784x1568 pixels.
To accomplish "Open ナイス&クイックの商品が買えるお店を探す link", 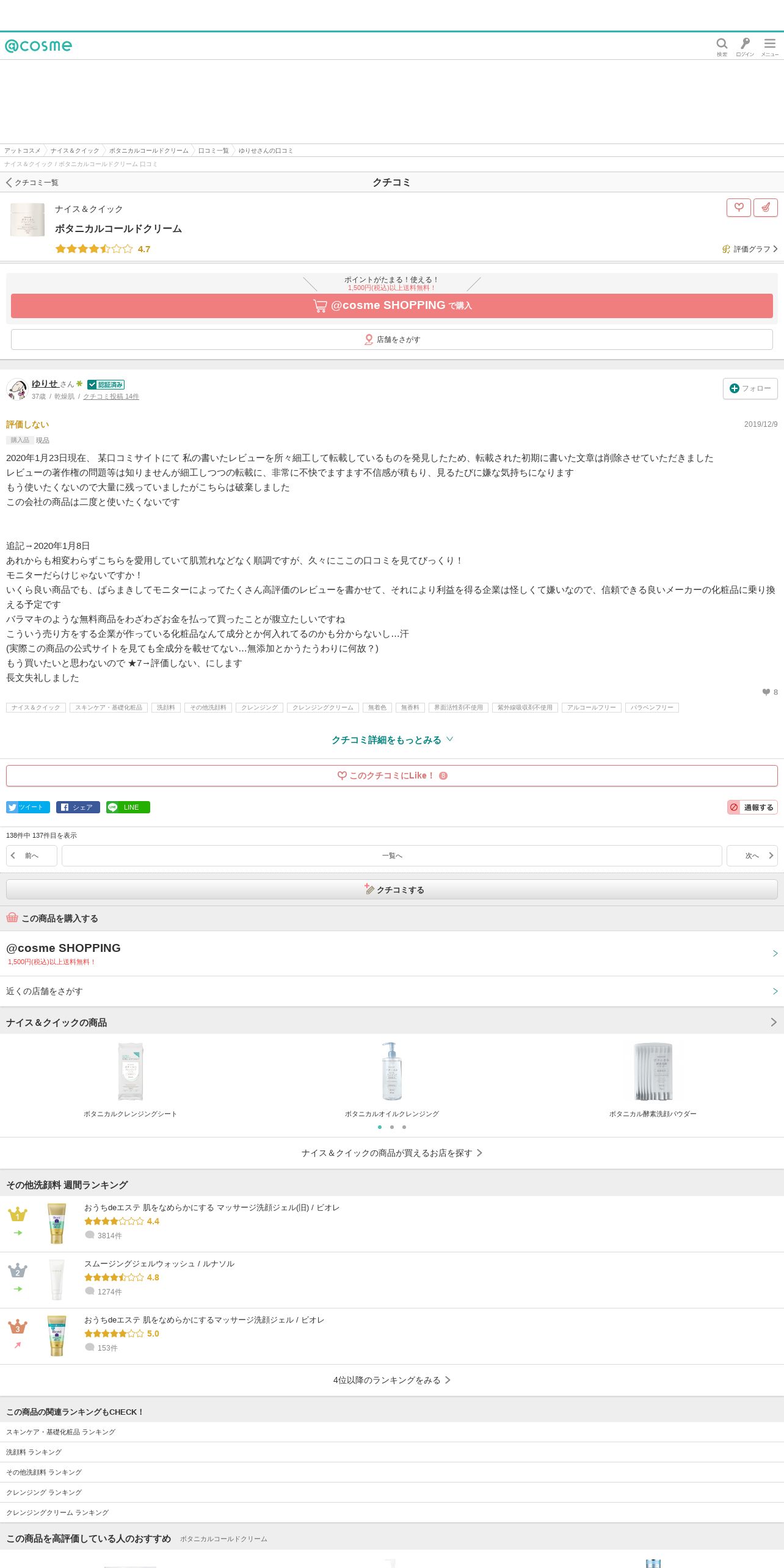I will click(x=392, y=1153).
